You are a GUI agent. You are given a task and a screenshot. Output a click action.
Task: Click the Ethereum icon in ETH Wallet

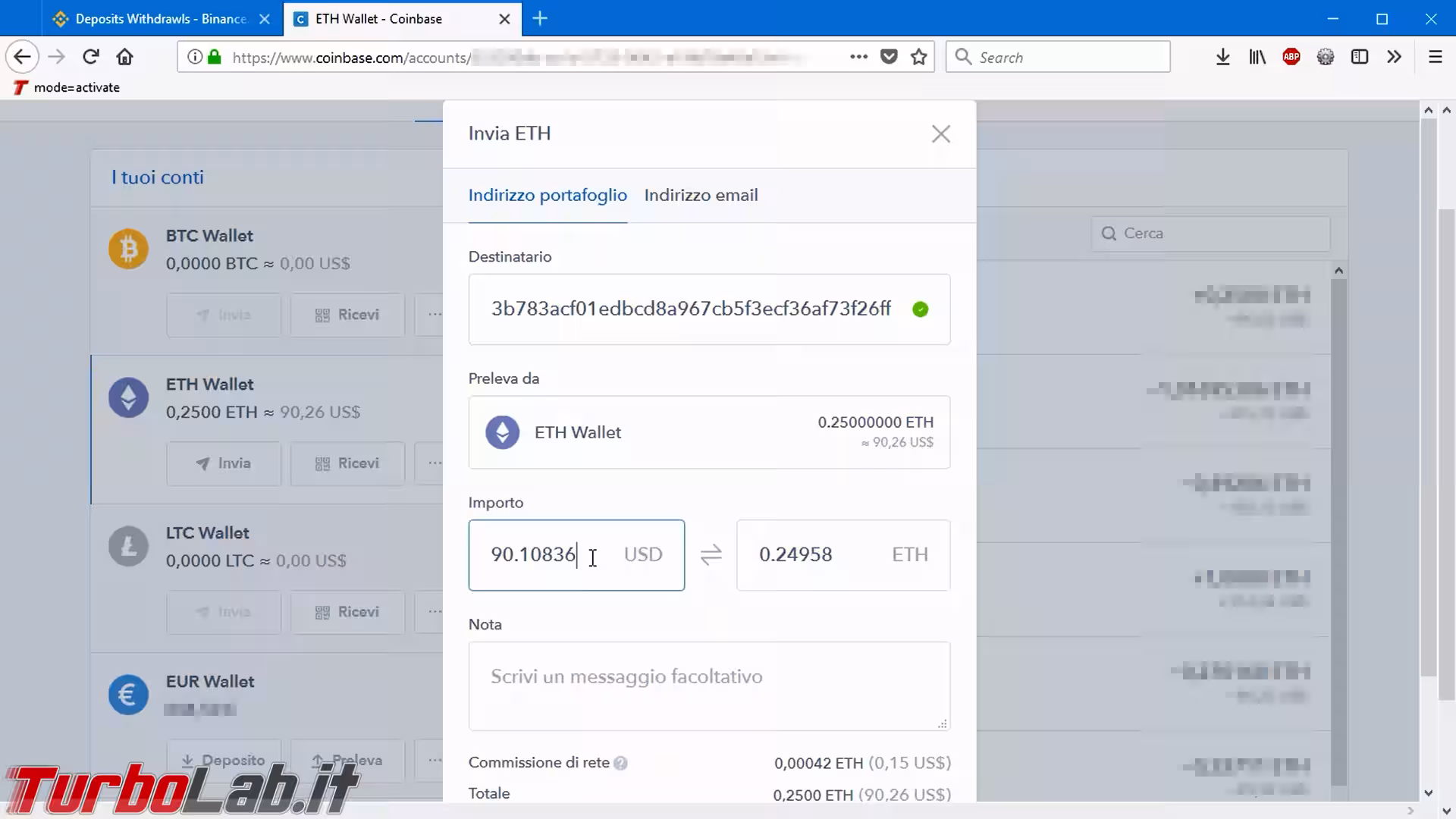(x=128, y=397)
